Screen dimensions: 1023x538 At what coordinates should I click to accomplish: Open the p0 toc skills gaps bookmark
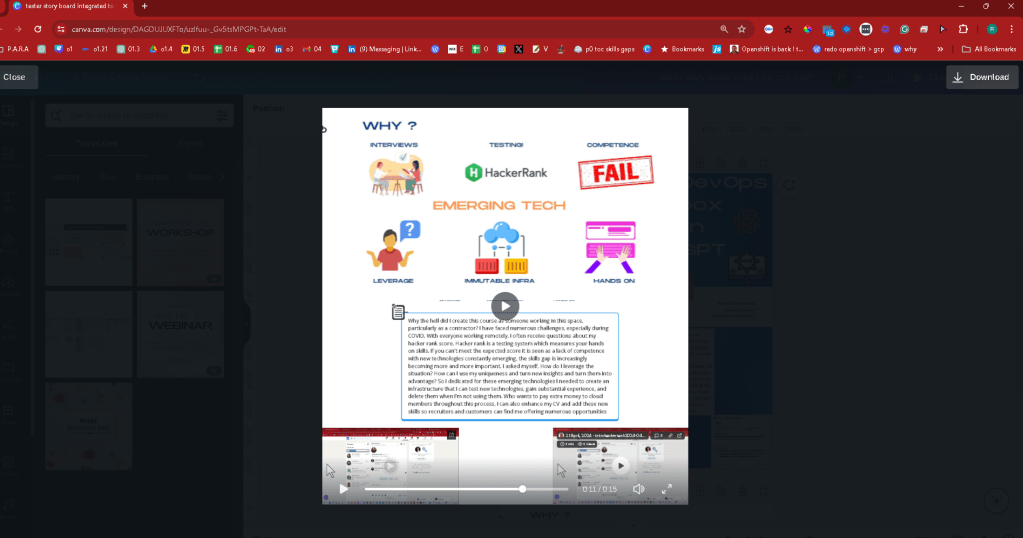(603, 49)
